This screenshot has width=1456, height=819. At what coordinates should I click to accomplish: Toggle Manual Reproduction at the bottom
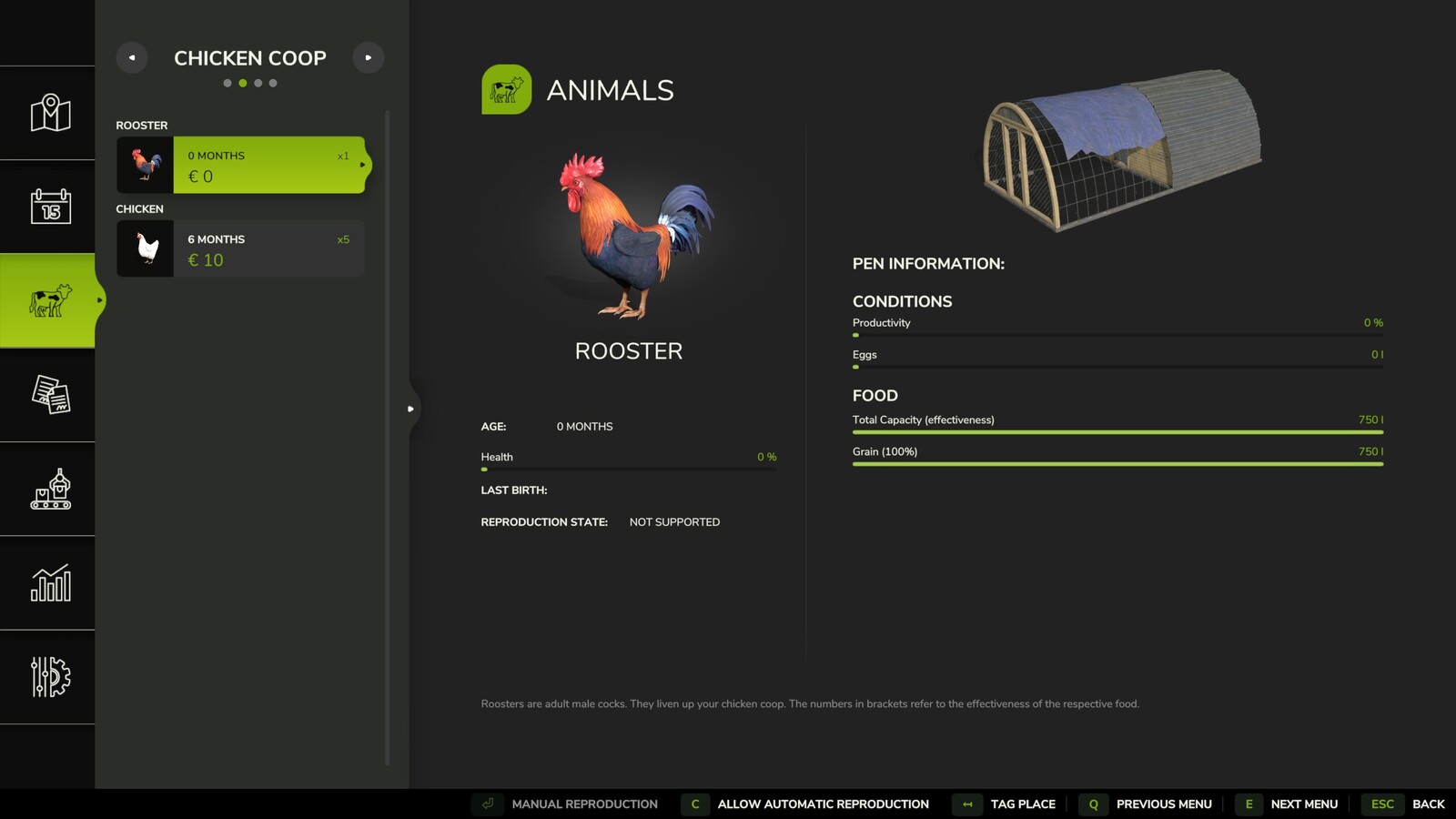pos(583,804)
